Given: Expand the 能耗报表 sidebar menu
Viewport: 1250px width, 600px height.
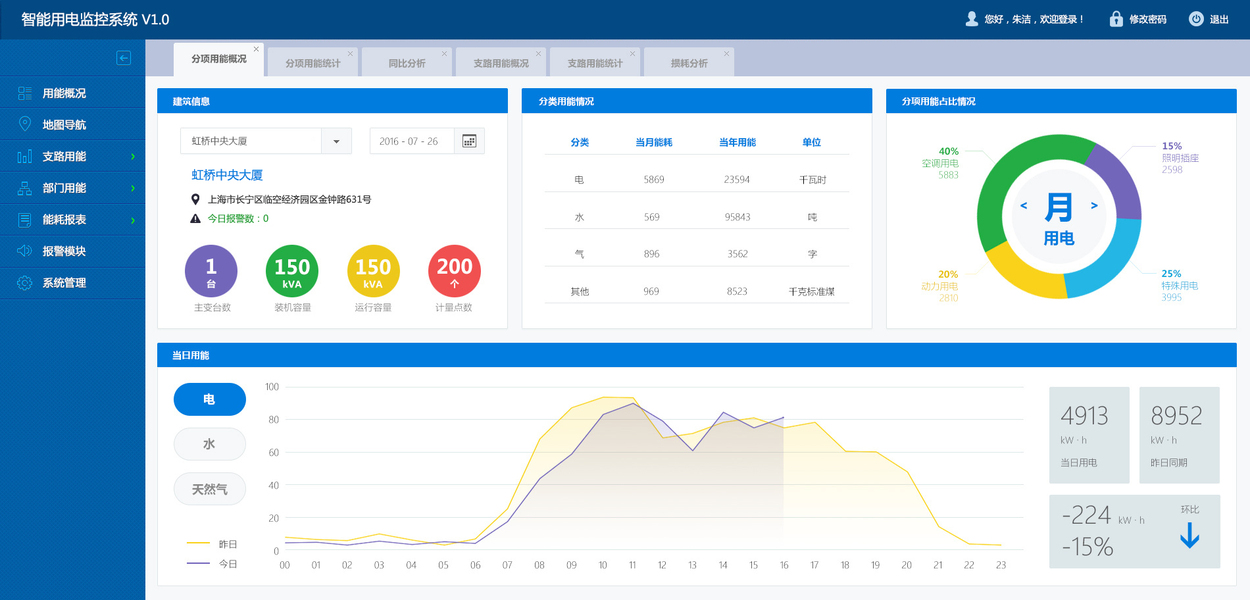Looking at the screenshot, I should click(73, 220).
